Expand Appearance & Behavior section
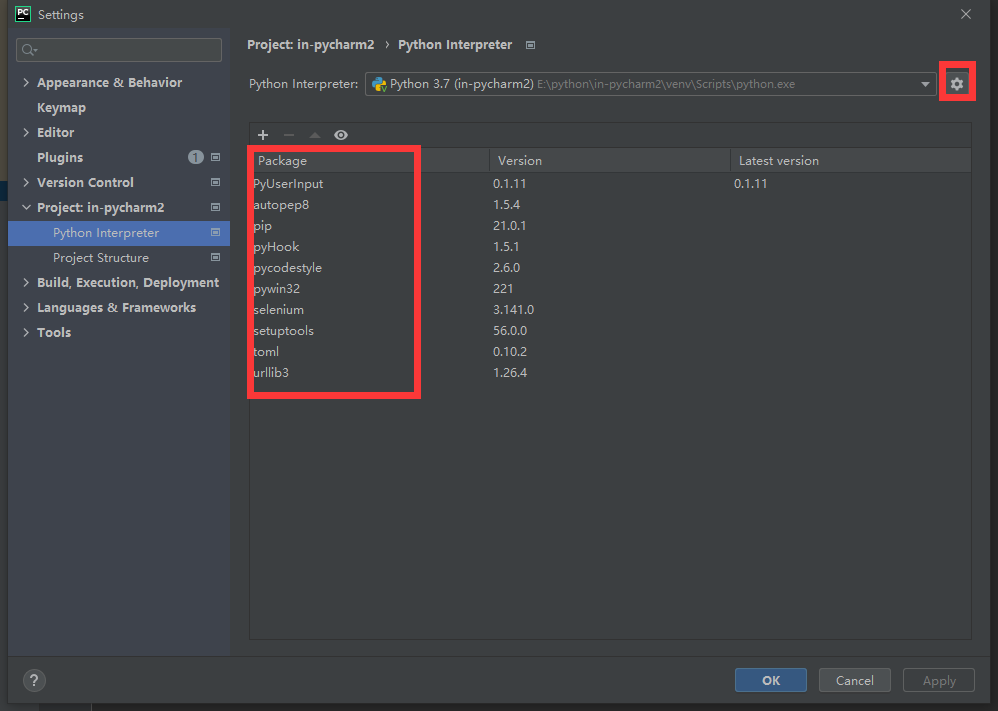Image resolution: width=998 pixels, height=711 pixels. (26, 82)
